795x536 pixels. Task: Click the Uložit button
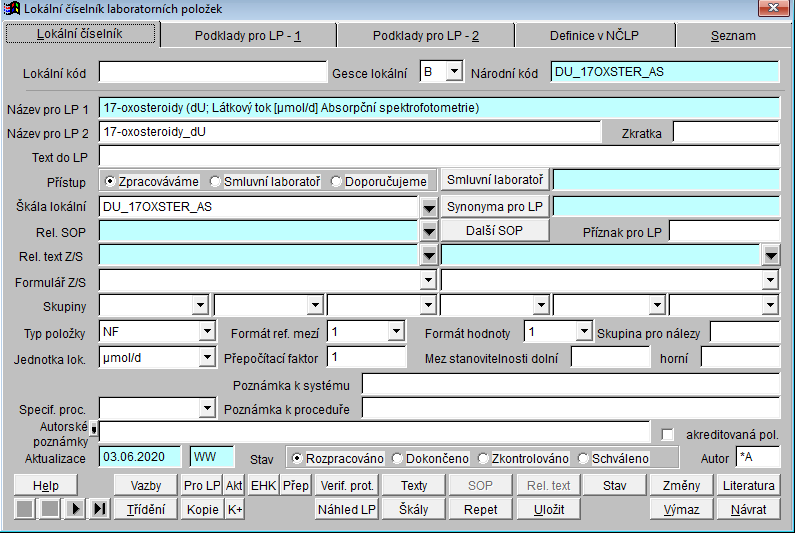click(x=550, y=509)
